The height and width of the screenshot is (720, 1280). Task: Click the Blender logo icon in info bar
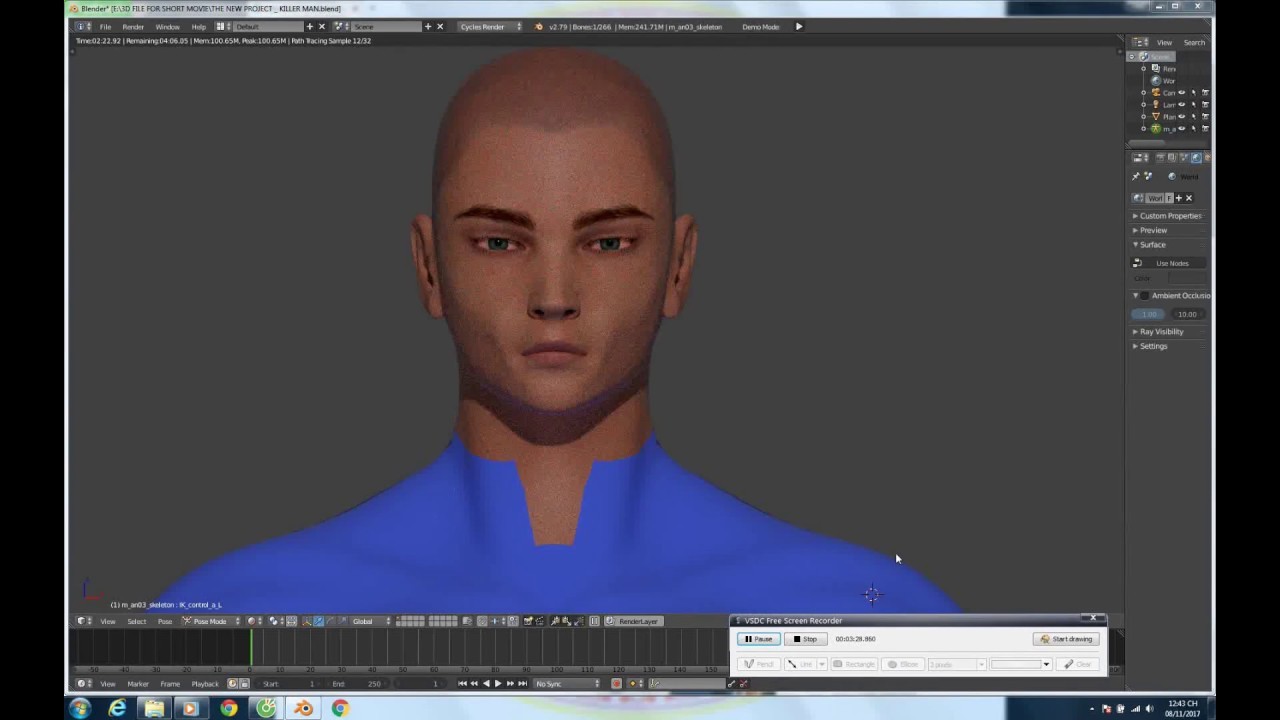[x=540, y=27]
